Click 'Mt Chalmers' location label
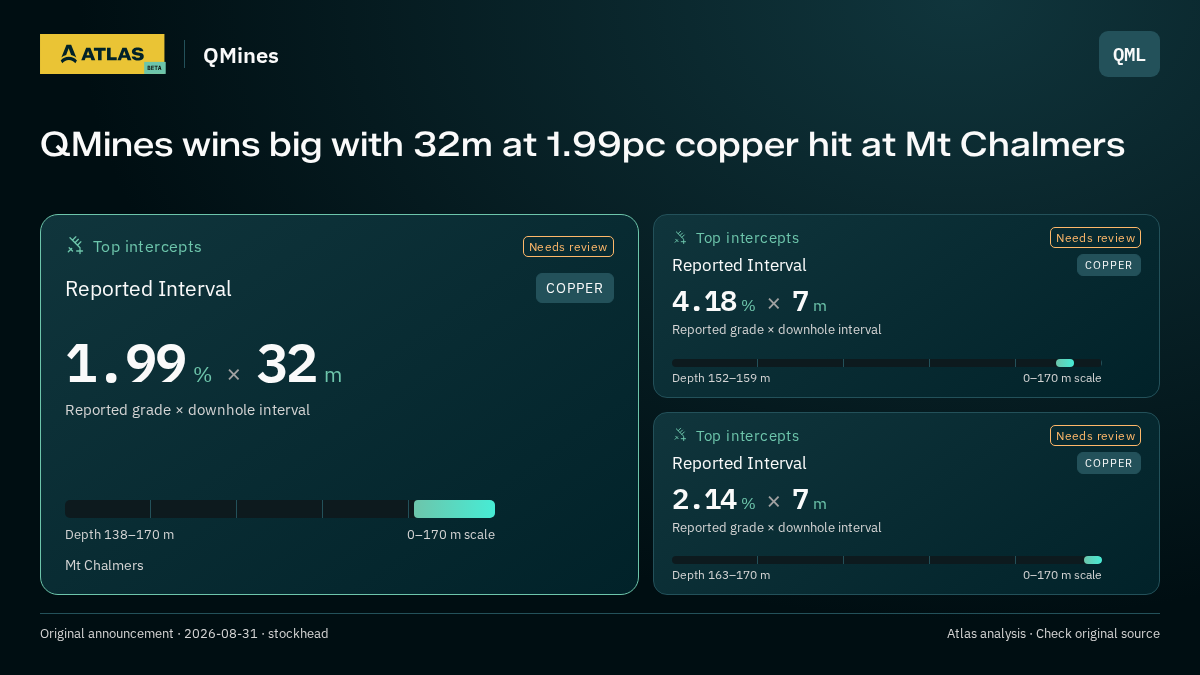 (104, 566)
